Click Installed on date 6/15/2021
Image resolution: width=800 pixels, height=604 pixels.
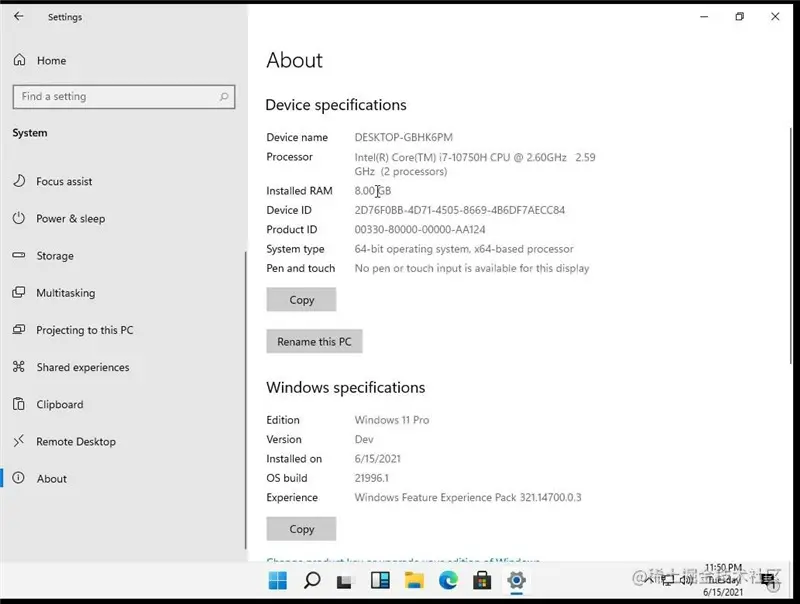378,459
